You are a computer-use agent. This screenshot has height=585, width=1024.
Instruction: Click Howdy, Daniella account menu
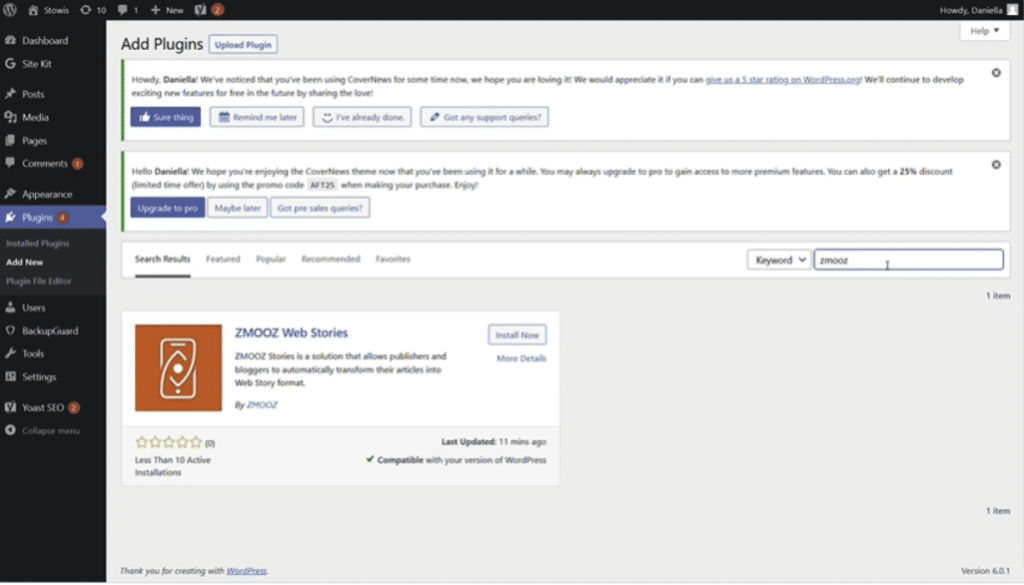tap(978, 10)
